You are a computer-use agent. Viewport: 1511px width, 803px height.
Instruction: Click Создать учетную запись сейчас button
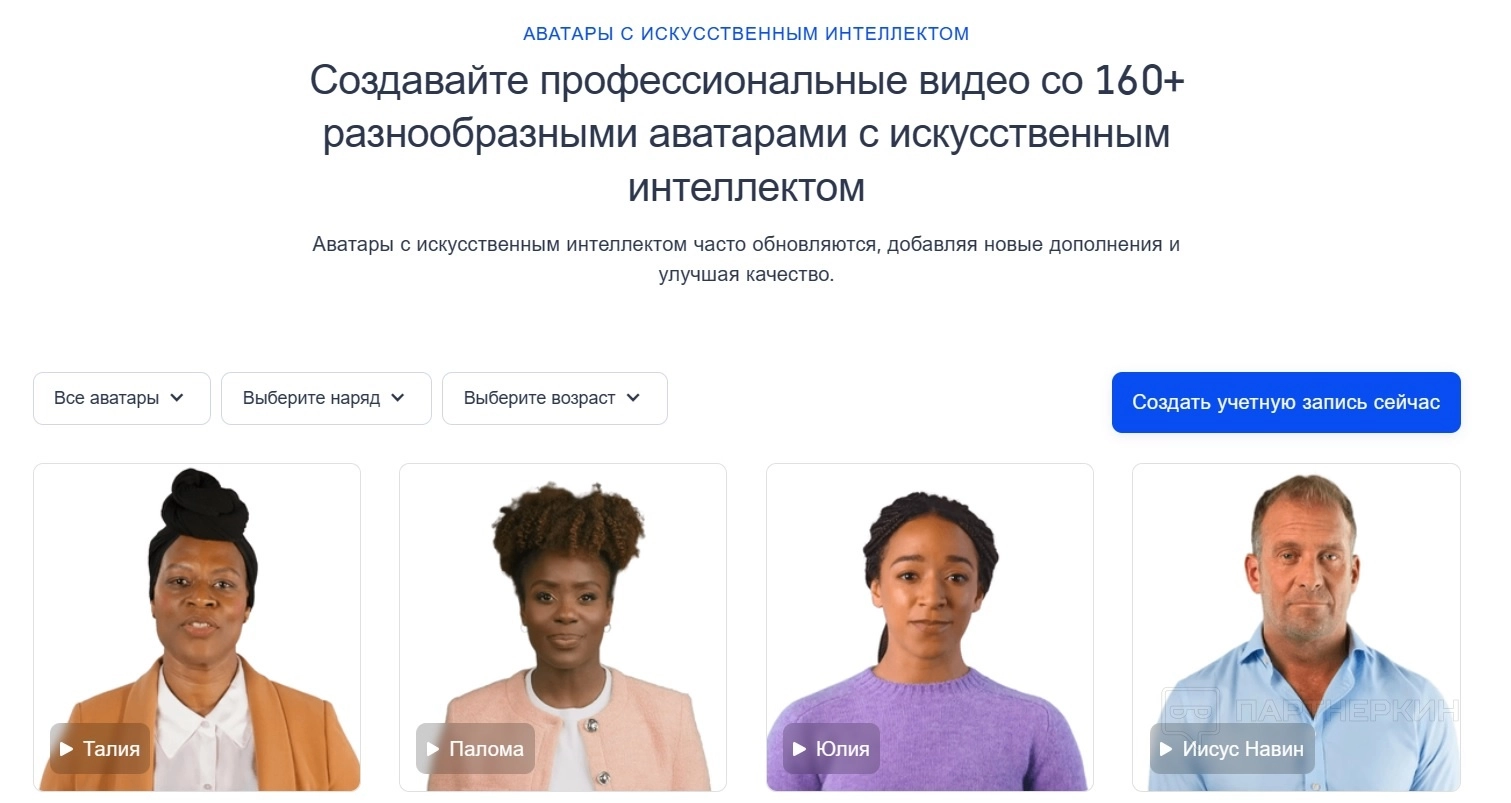[1286, 402]
